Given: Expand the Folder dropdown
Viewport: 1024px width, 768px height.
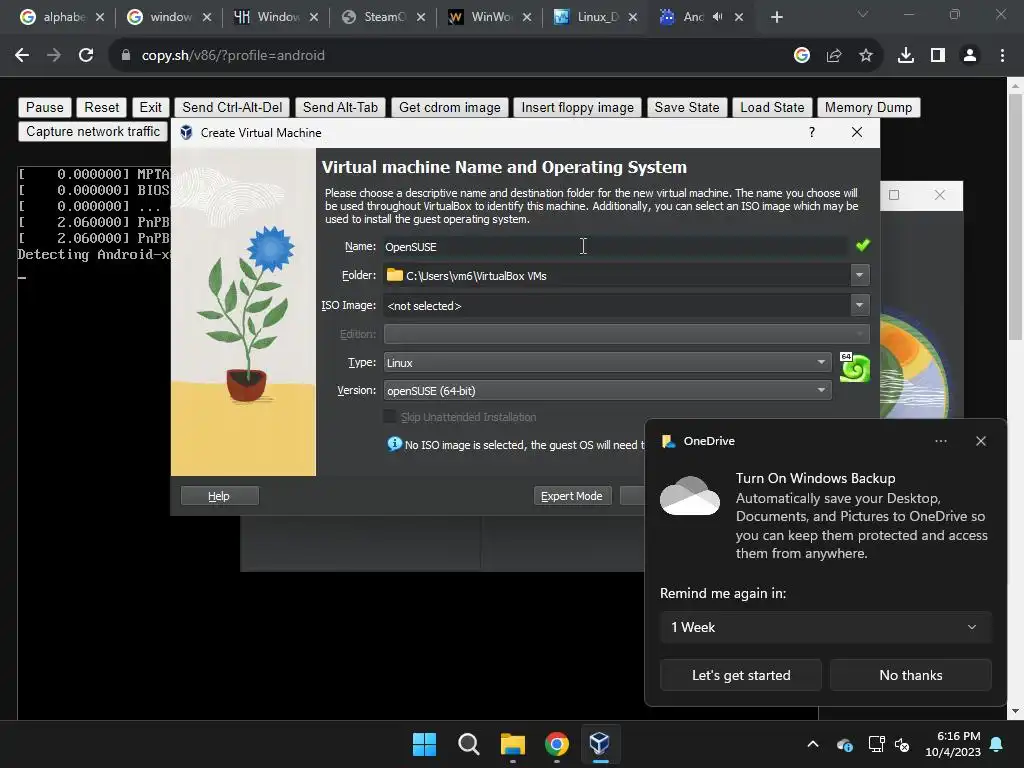Looking at the screenshot, I should [x=859, y=275].
